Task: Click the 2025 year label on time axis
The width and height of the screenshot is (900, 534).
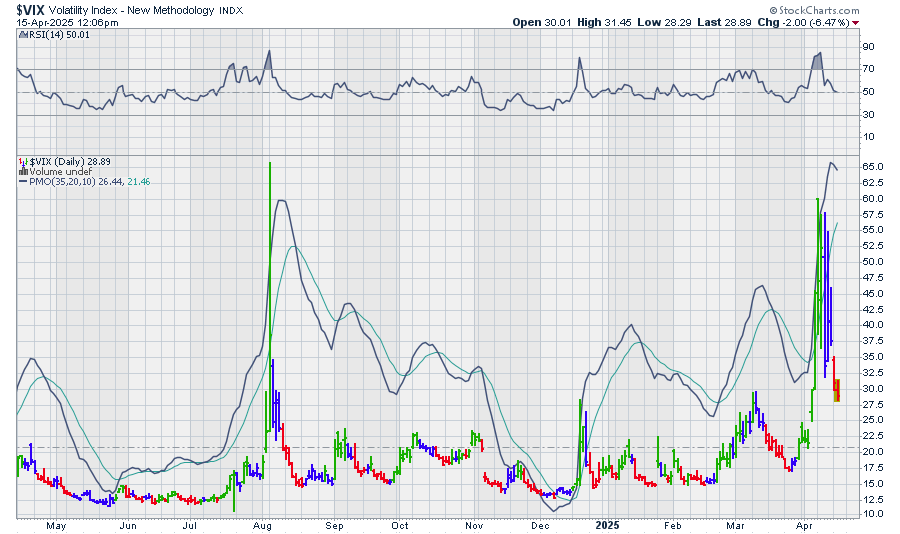Action: [x=605, y=524]
